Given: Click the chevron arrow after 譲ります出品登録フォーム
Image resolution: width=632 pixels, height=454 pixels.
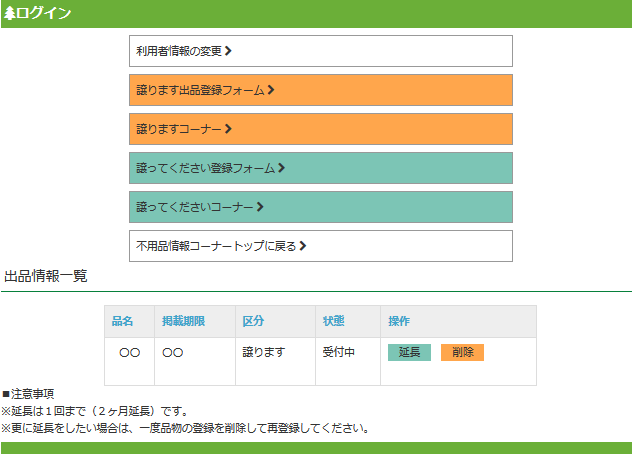Looking at the screenshot, I should (271, 90).
